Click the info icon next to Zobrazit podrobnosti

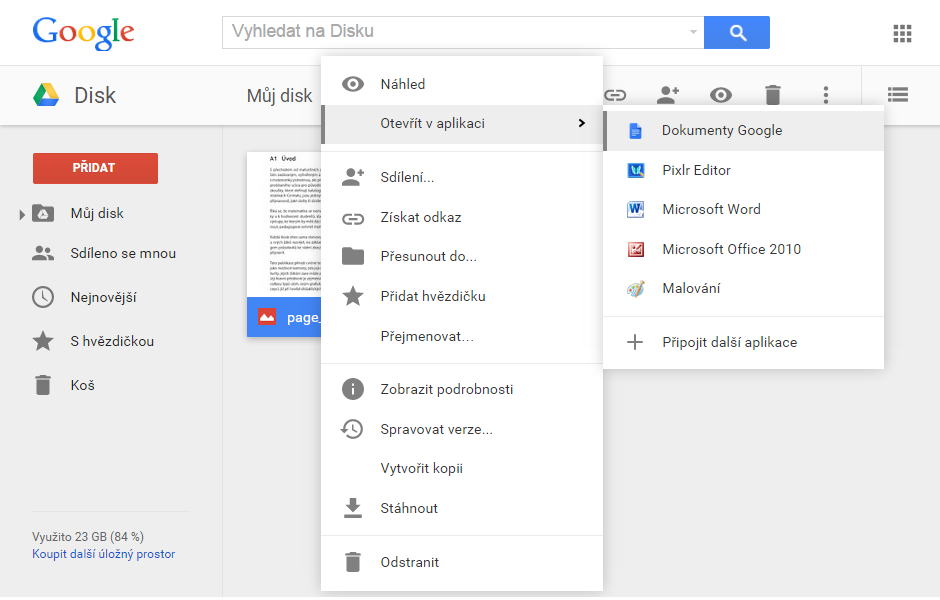352,389
